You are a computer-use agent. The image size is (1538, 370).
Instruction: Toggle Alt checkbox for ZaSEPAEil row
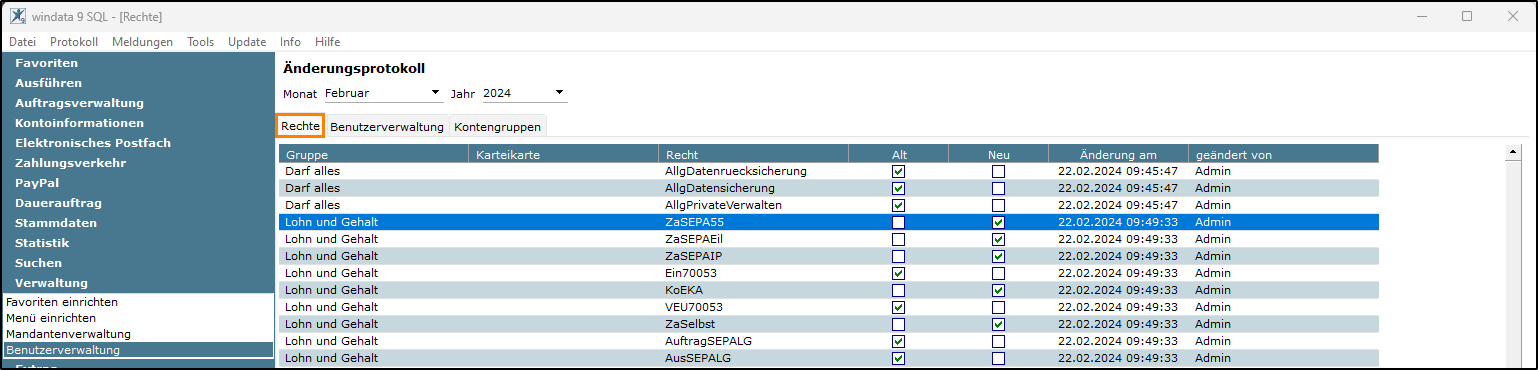(898, 239)
